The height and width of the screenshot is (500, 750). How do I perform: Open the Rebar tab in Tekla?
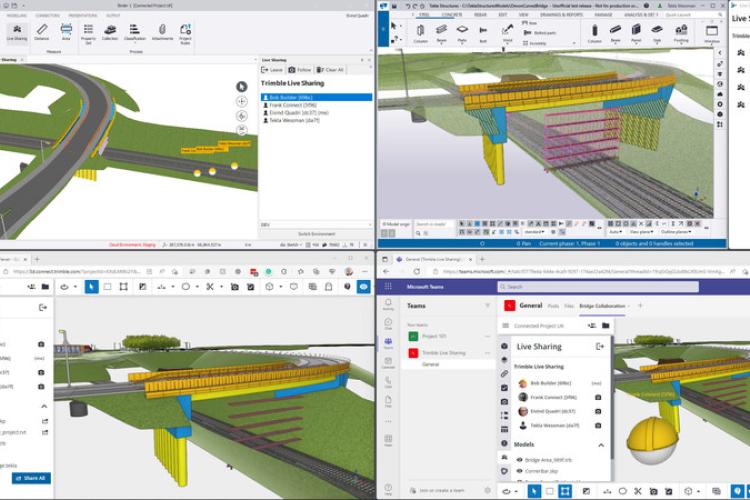[x=480, y=15]
